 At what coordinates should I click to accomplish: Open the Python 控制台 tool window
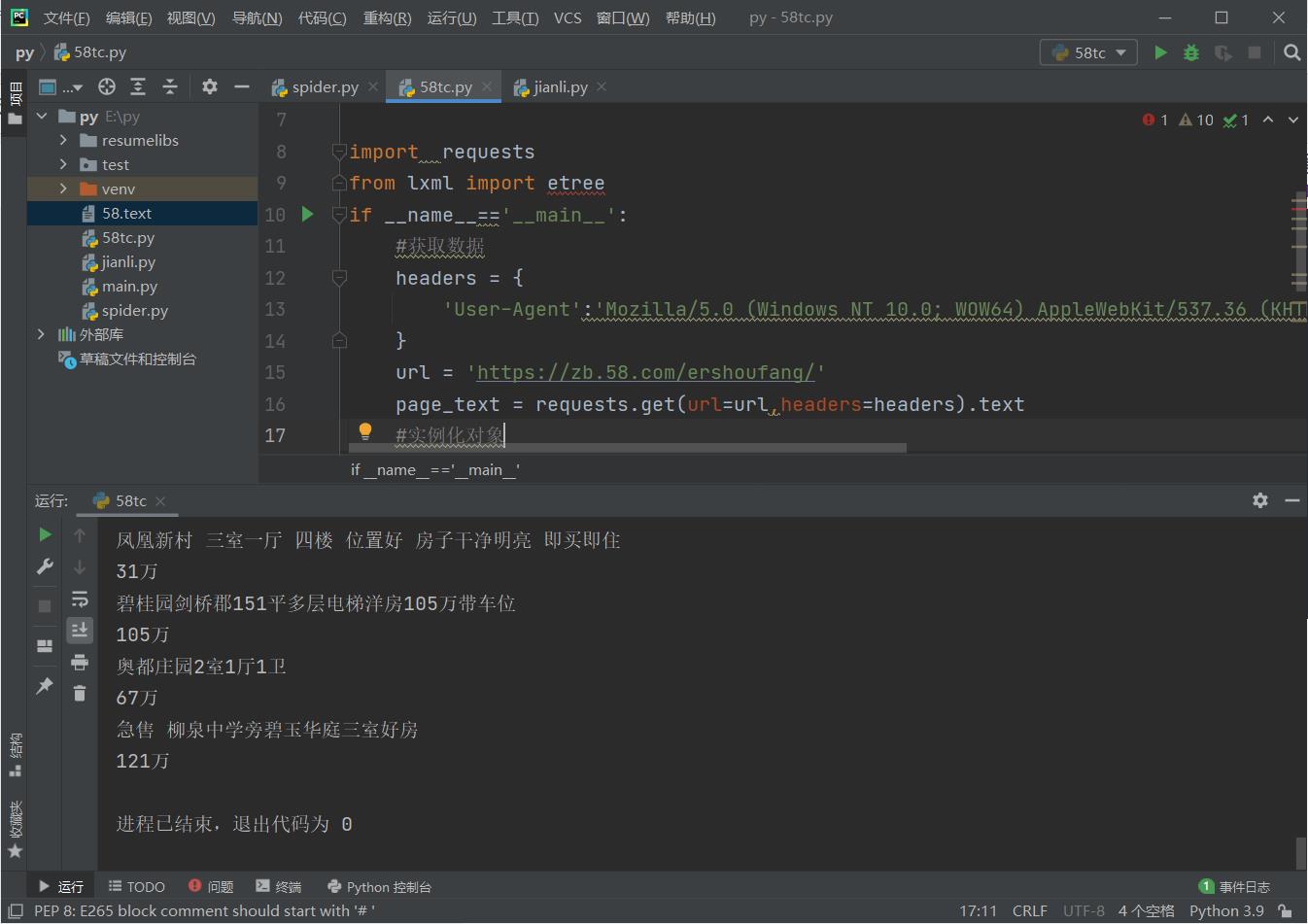[x=379, y=886]
